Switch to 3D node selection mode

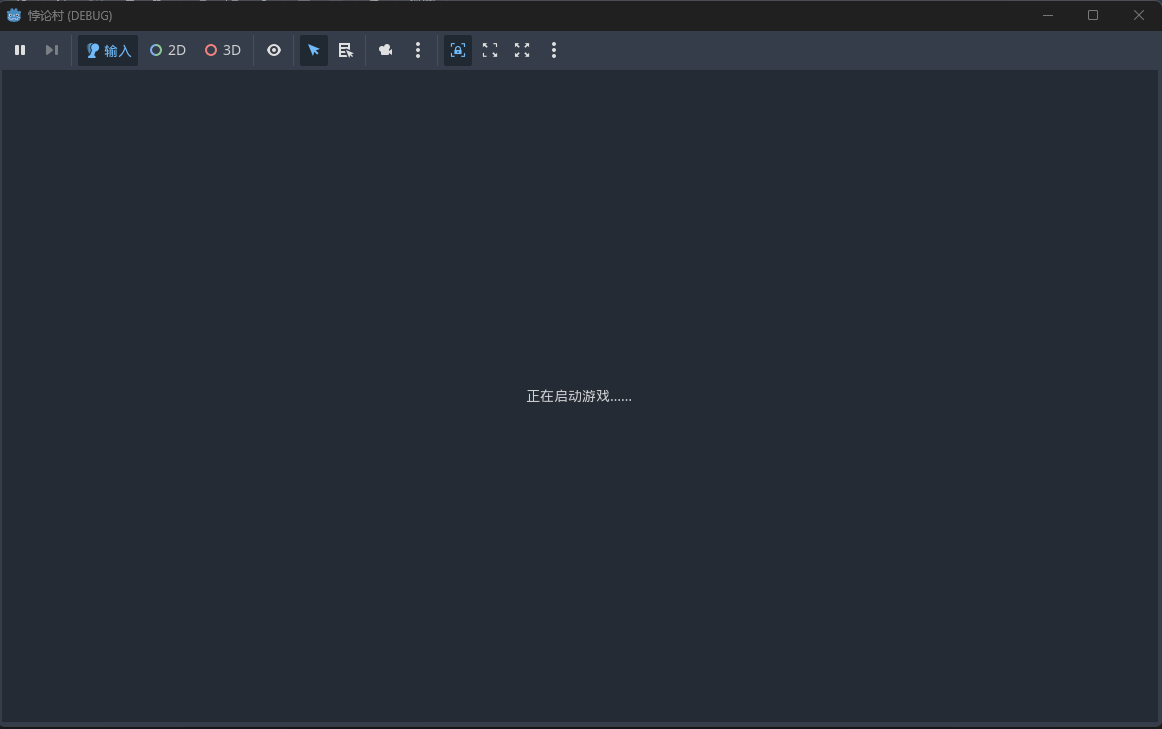(x=223, y=50)
